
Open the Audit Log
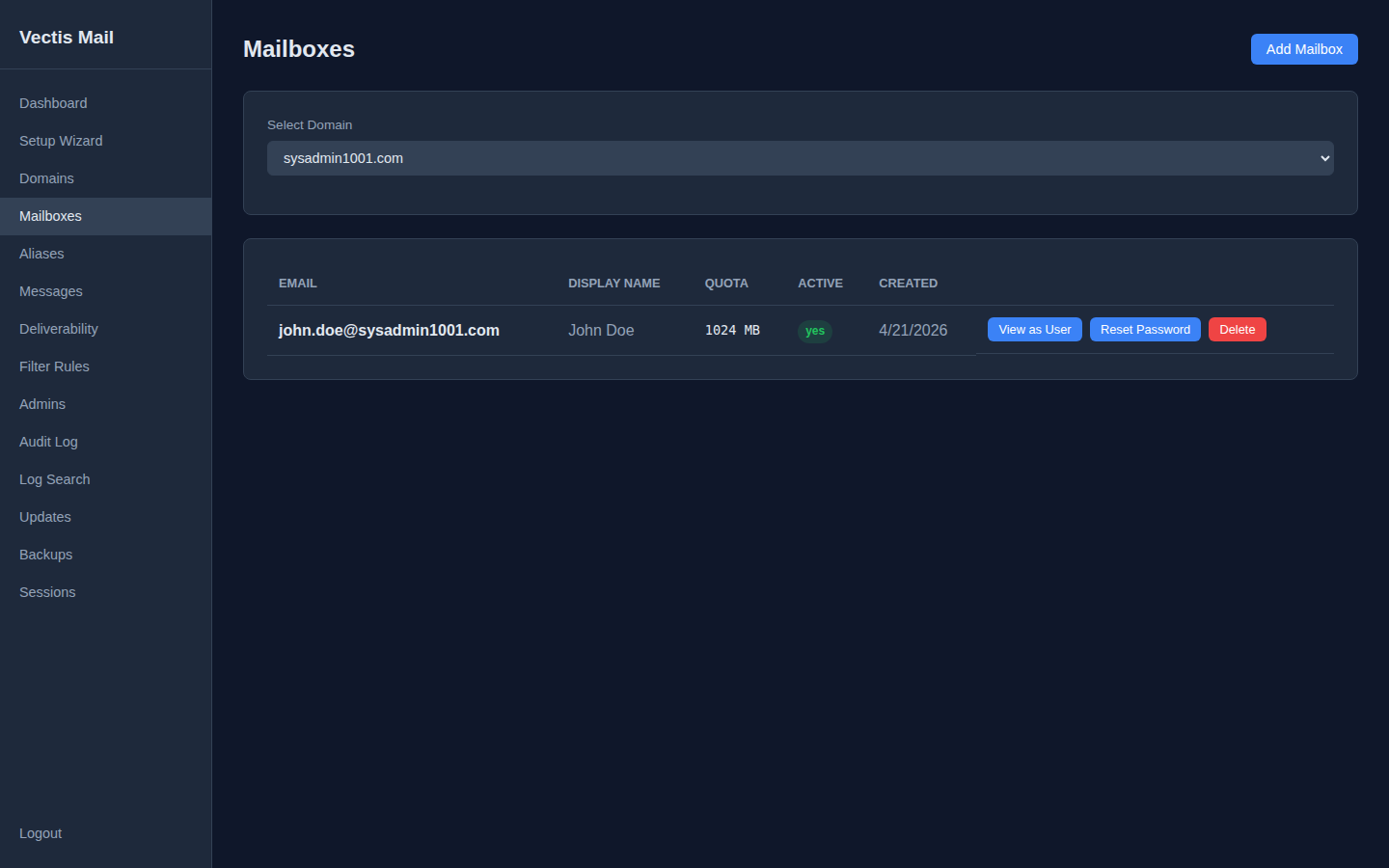[x=105, y=442]
